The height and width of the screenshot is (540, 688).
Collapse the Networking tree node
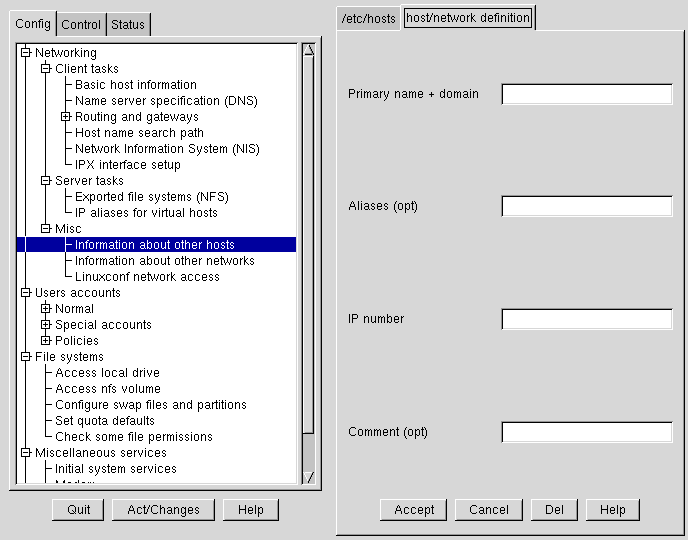pos(26,53)
